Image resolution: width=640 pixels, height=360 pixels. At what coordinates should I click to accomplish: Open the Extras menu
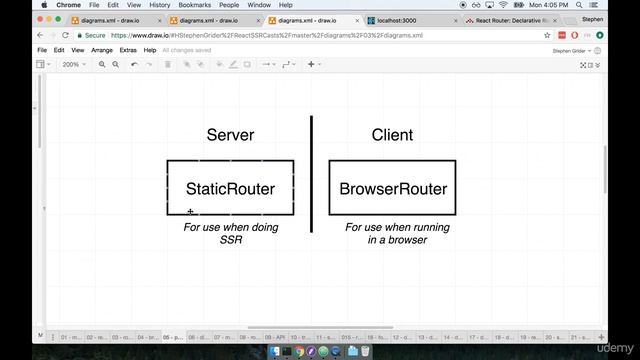pyautogui.click(x=128, y=50)
